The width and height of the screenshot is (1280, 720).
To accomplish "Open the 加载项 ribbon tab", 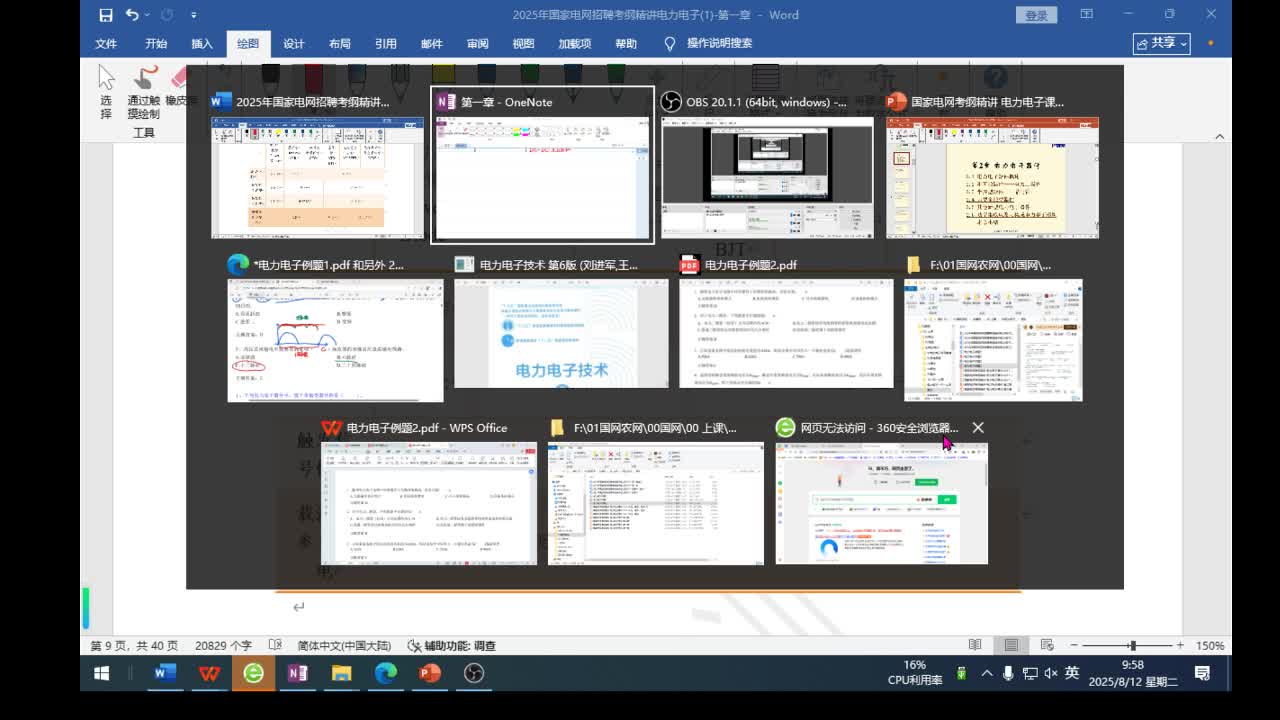I will 575,44.
